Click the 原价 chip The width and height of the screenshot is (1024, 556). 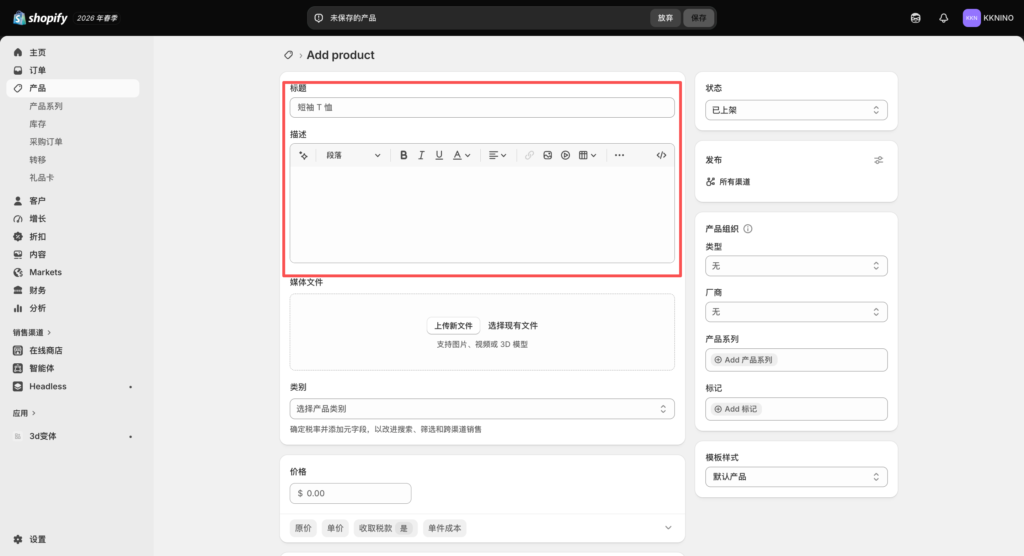[303, 529]
